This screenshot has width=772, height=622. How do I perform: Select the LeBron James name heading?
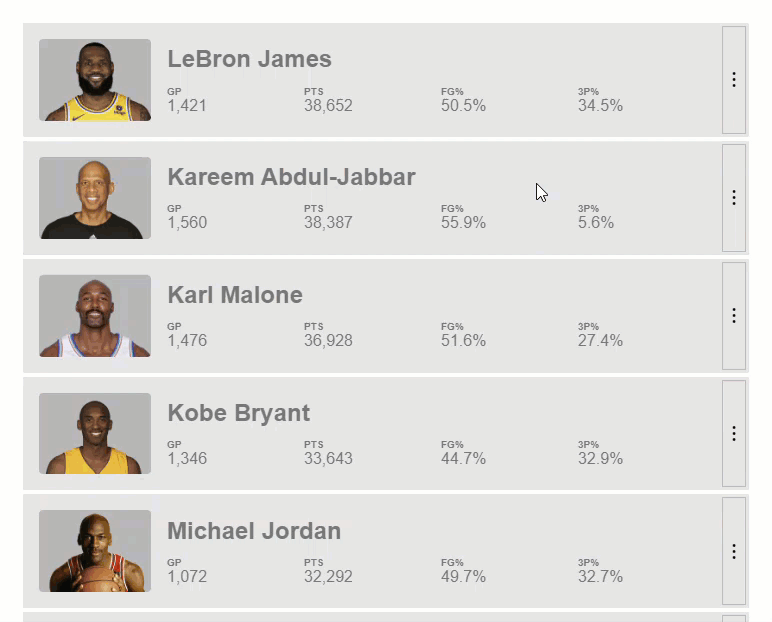(x=250, y=59)
